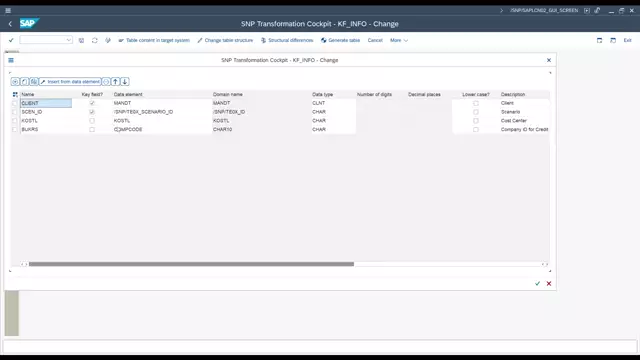The width and height of the screenshot is (640, 360).
Task: Click the KOSTL name cell
Action: (46, 121)
